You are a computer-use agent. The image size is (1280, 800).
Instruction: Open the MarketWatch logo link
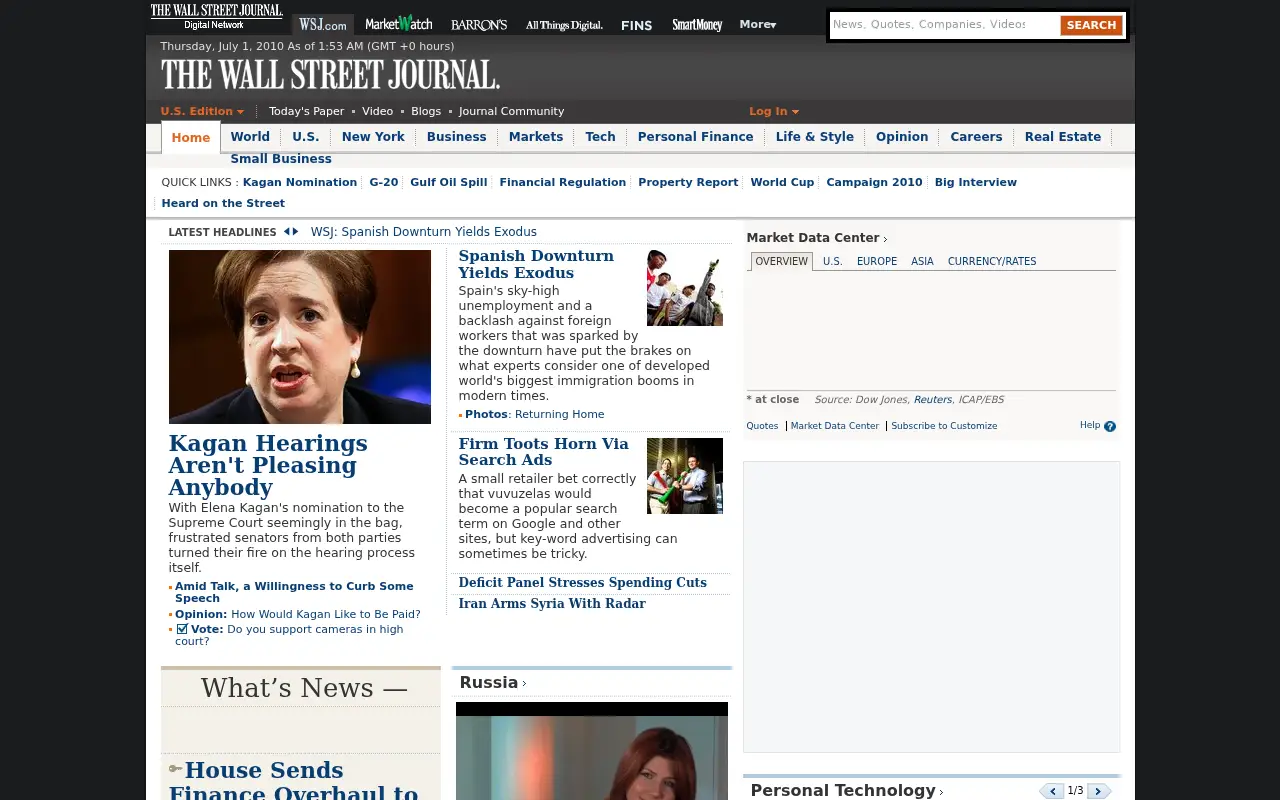pyautogui.click(x=398, y=24)
